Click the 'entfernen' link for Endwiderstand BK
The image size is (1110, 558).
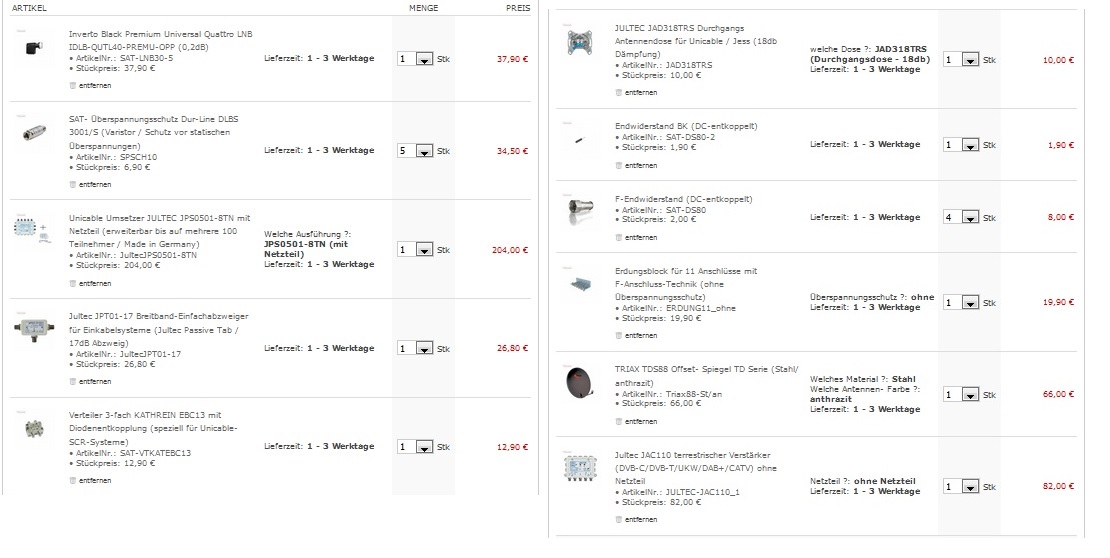pos(641,165)
